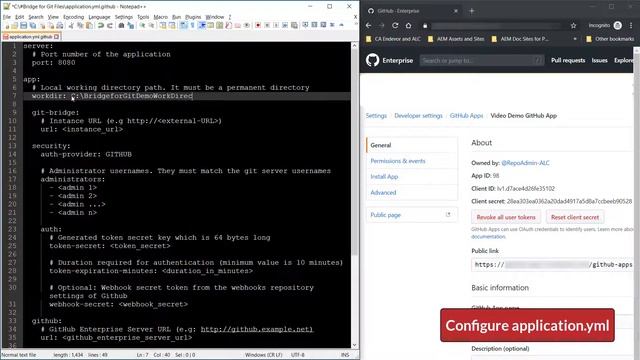This screenshot has height=360, width=640.
Task: Open the File menu in Notepad++
Action: [x=7, y=17]
